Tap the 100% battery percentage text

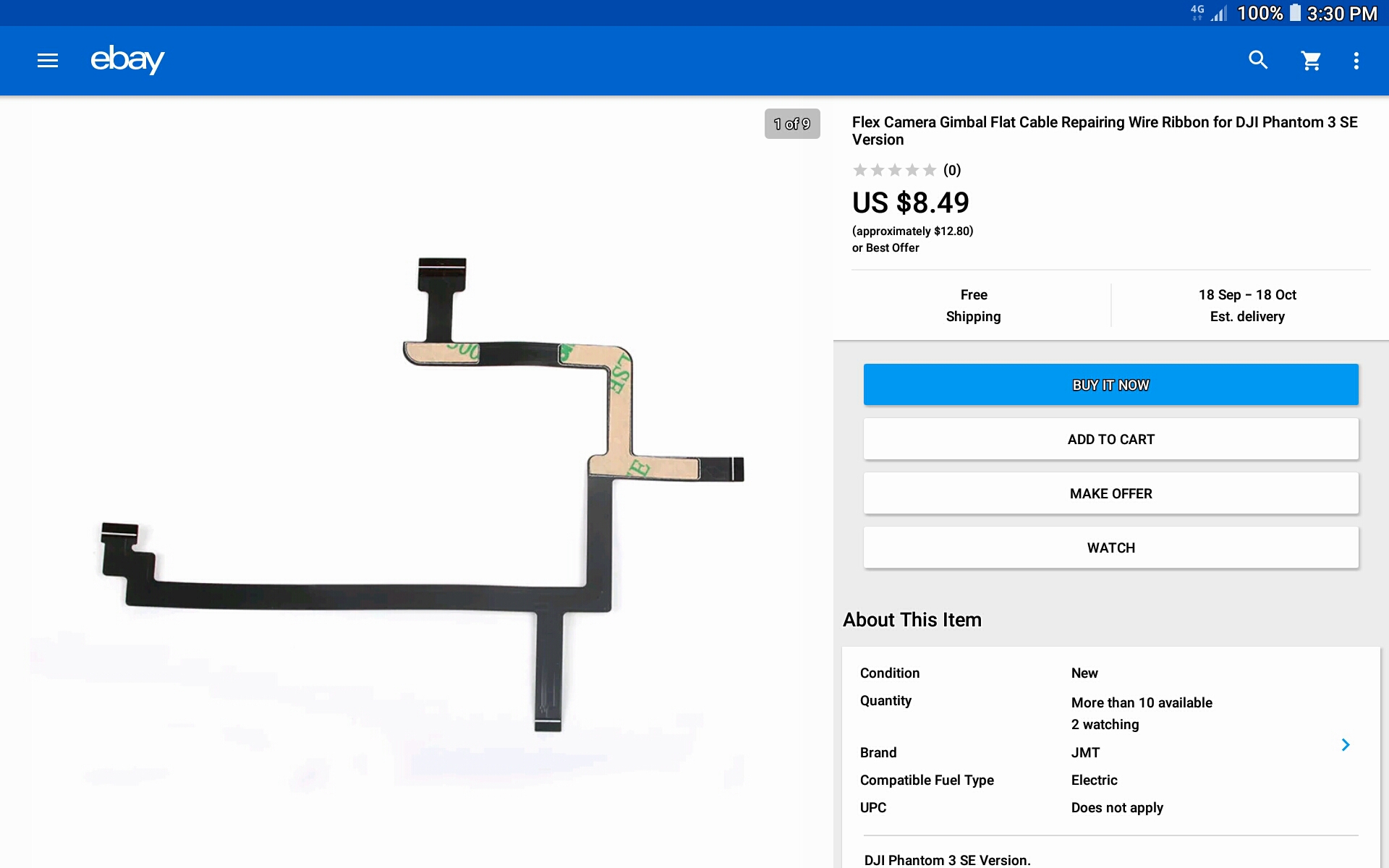(1260, 13)
